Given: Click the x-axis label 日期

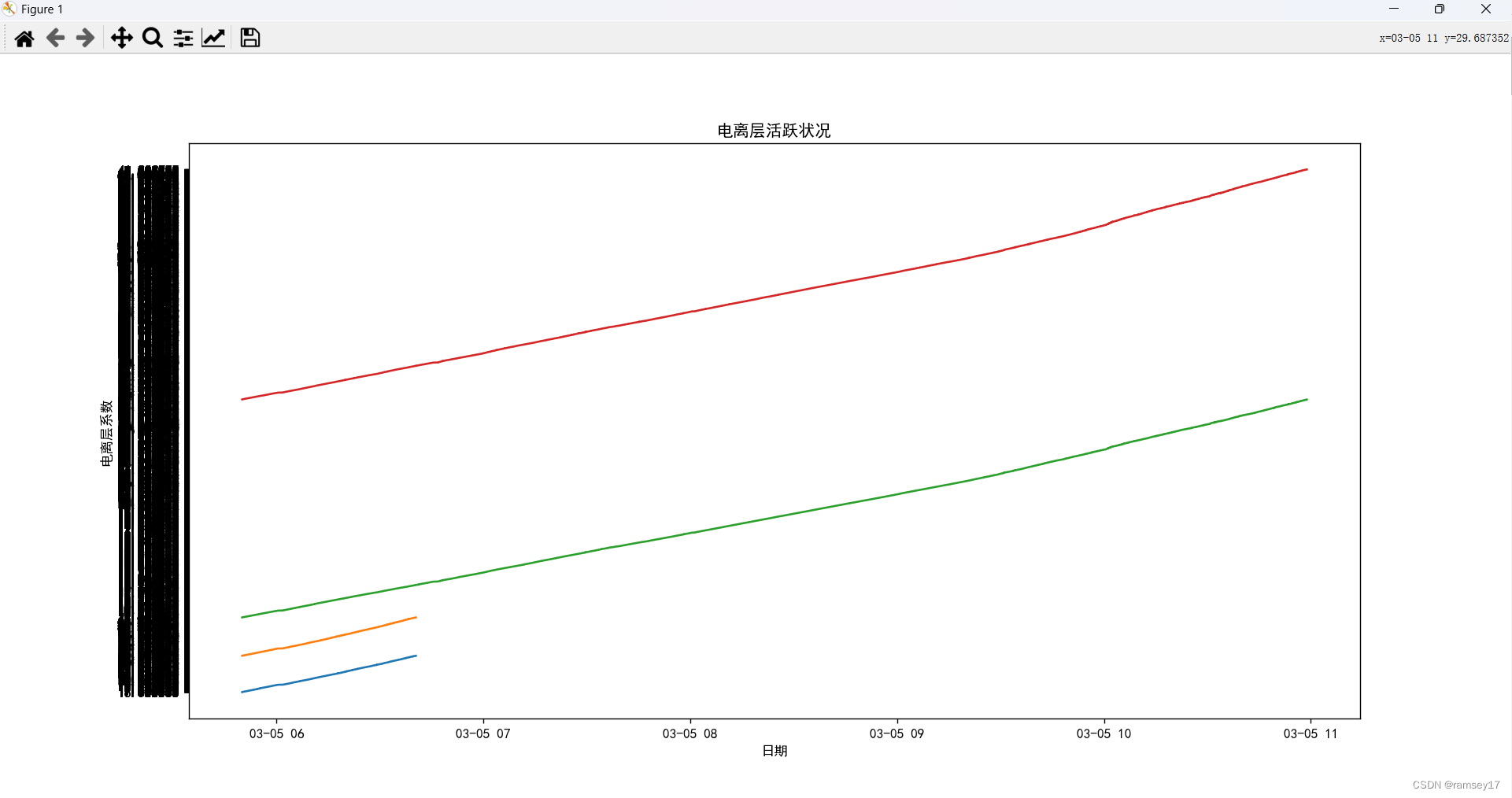Looking at the screenshot, I should click(774, 751).
